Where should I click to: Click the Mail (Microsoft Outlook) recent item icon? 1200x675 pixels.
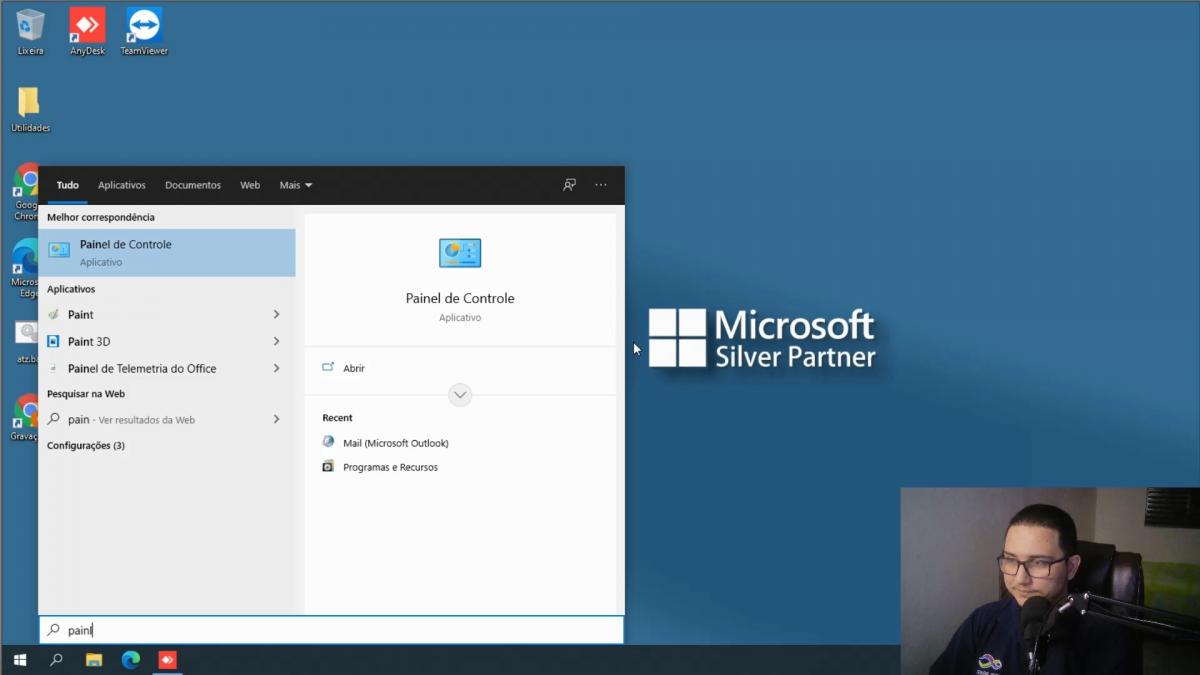tap(328, 442)
